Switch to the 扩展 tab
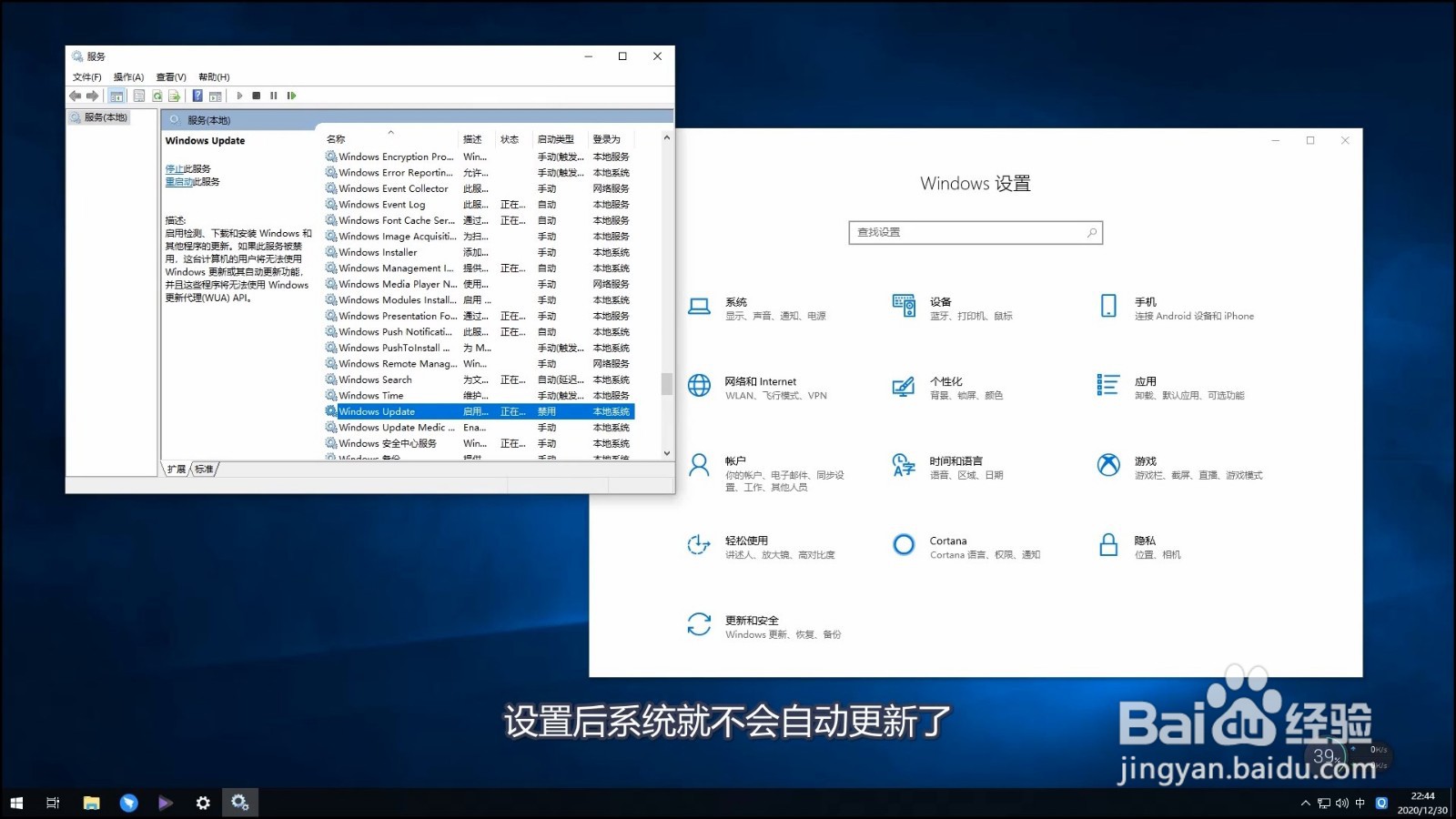 tap(176, 469)
